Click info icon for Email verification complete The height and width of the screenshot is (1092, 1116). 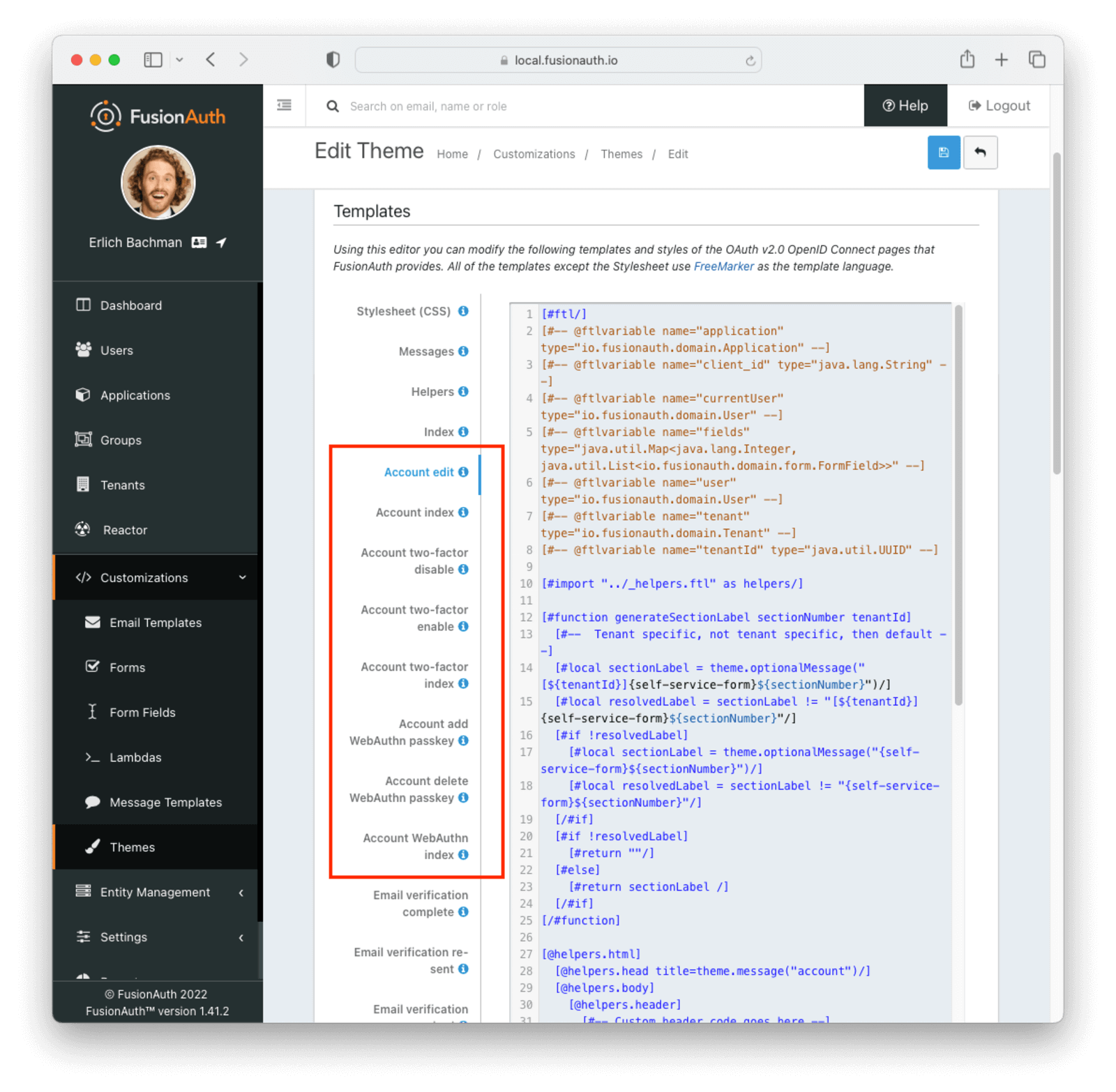(463, 912)
